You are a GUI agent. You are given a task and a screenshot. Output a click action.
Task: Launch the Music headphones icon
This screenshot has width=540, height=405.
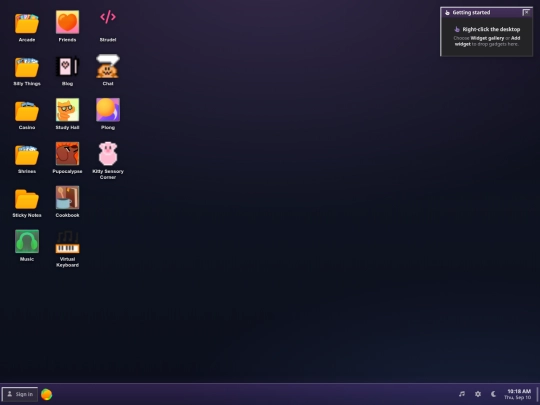click(27, 241)
